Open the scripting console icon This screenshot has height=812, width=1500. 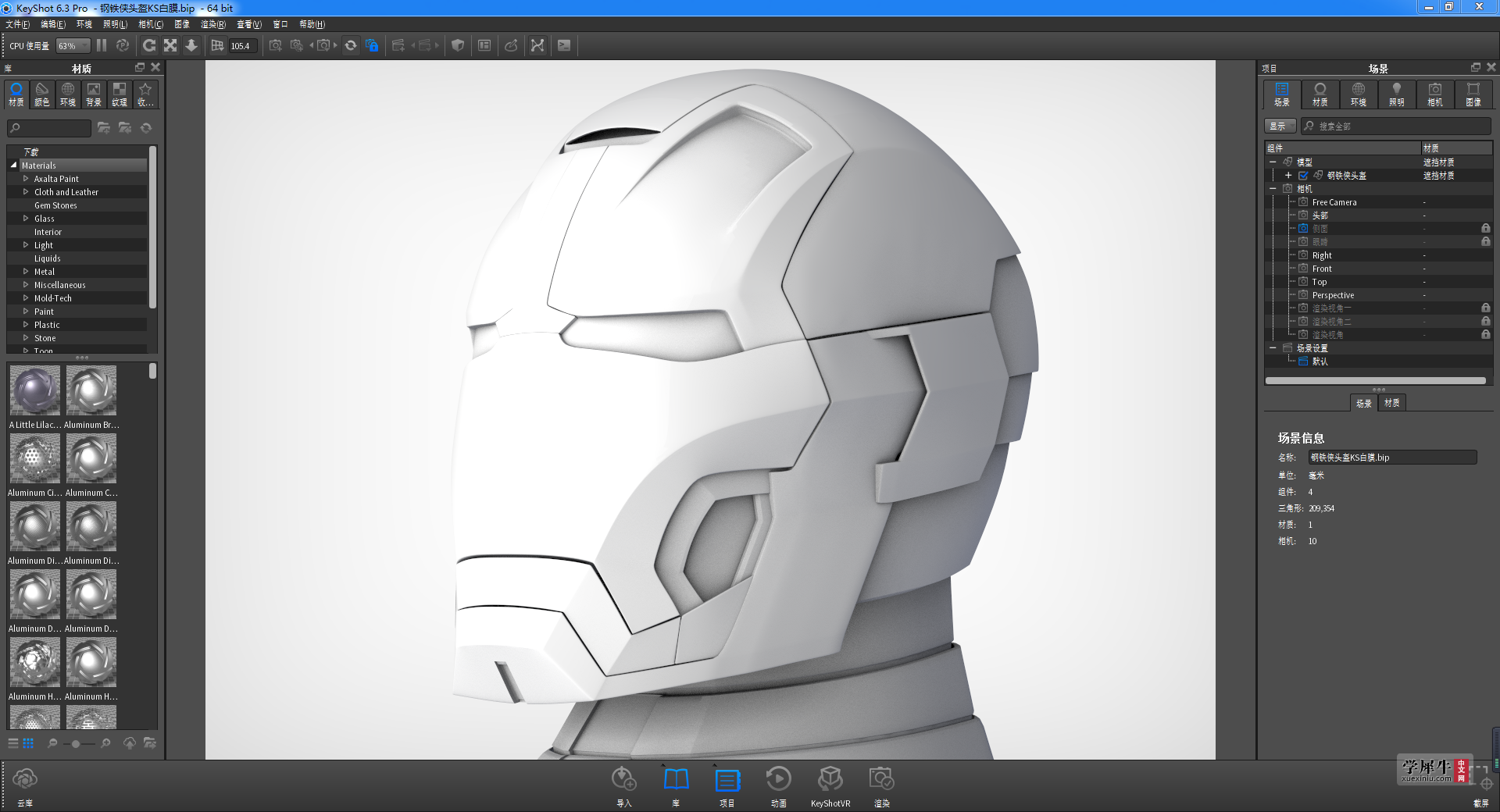(x=564, y=46)
